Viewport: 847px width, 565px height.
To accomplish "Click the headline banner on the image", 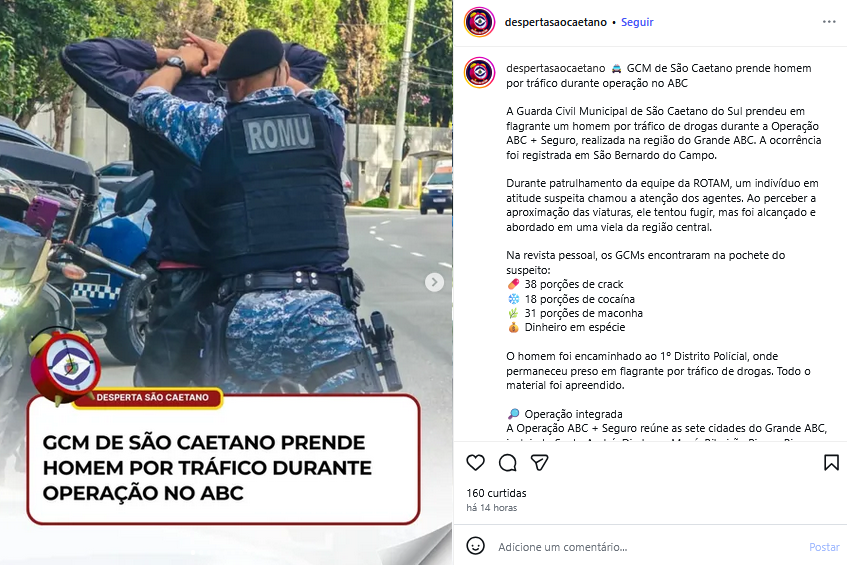I will pos(223,460).
